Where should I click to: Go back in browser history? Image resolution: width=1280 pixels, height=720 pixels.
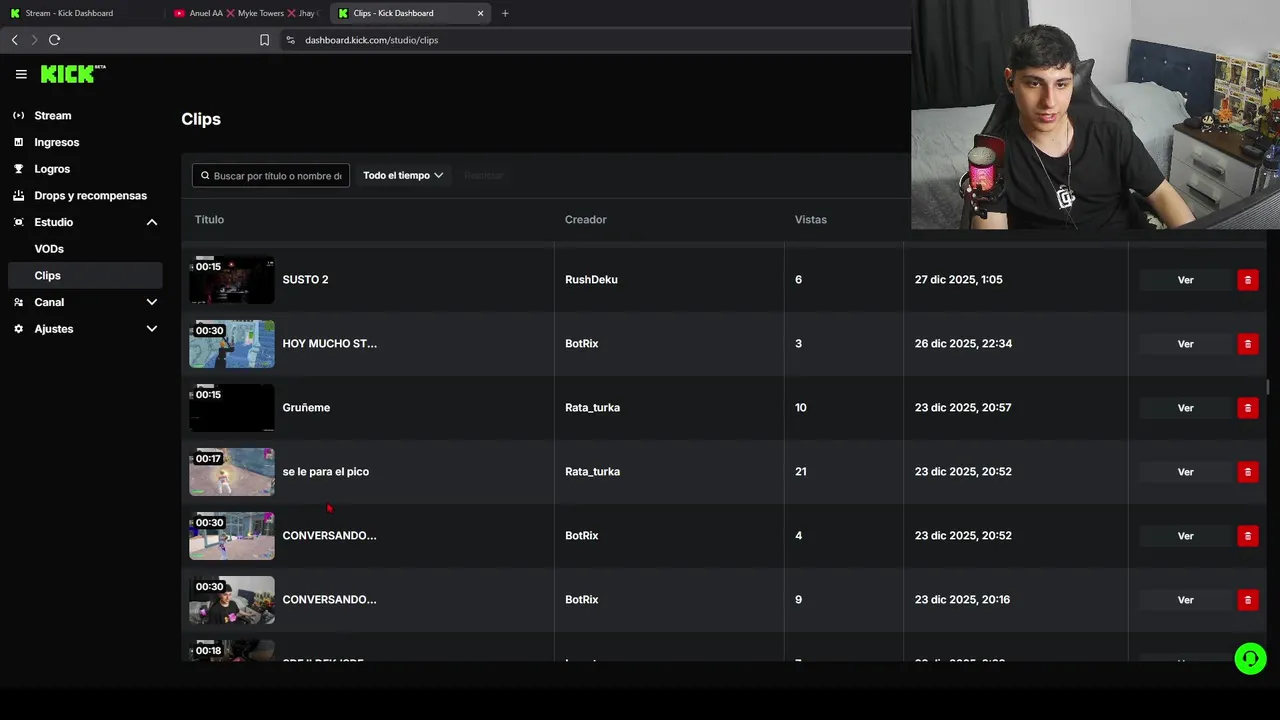coord(15,40)
